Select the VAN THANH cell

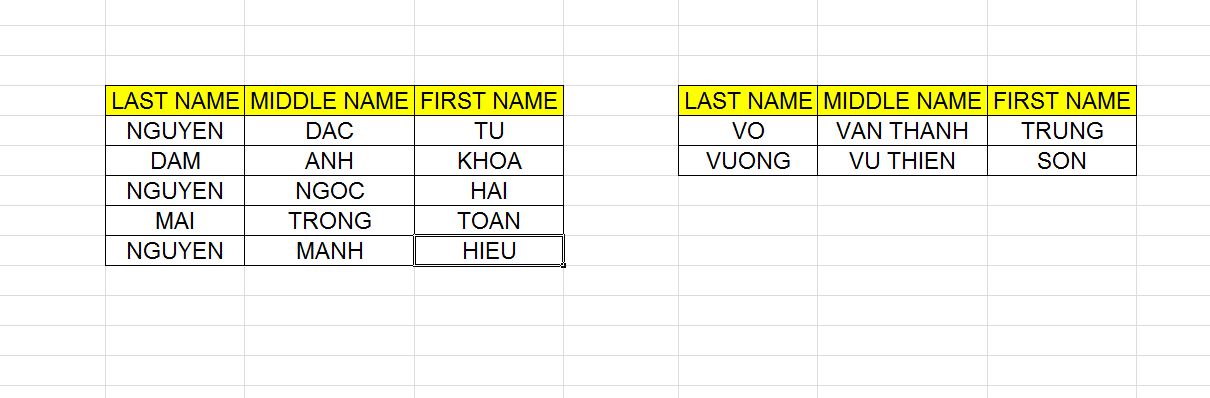902,131
